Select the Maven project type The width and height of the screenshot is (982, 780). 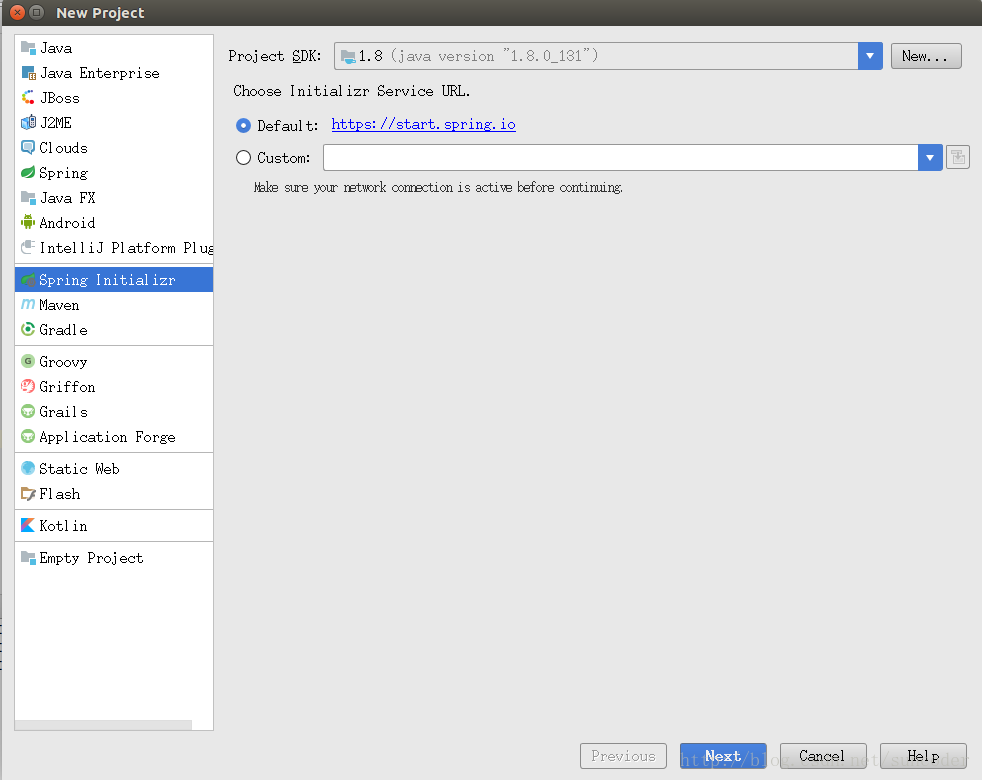(x=114, y=304)
